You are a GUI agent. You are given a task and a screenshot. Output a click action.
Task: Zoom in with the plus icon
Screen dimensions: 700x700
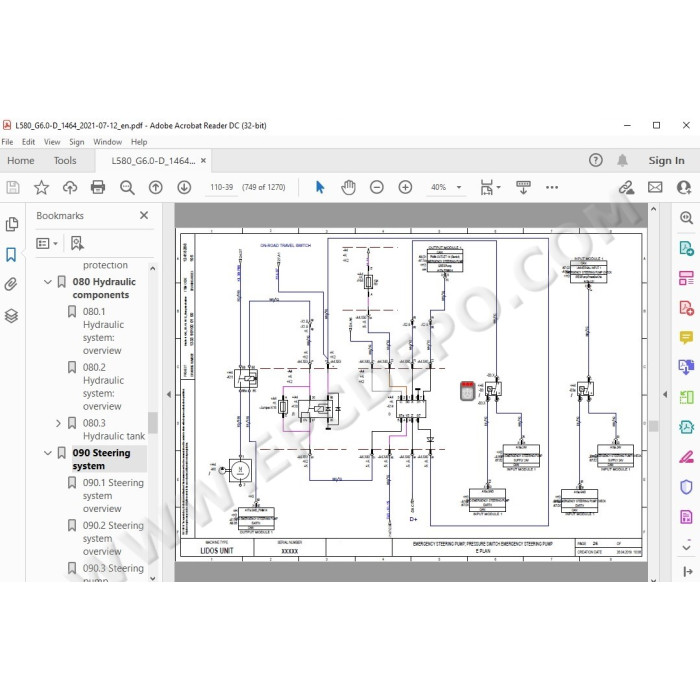pyautogui.click(x=405, y=187)
